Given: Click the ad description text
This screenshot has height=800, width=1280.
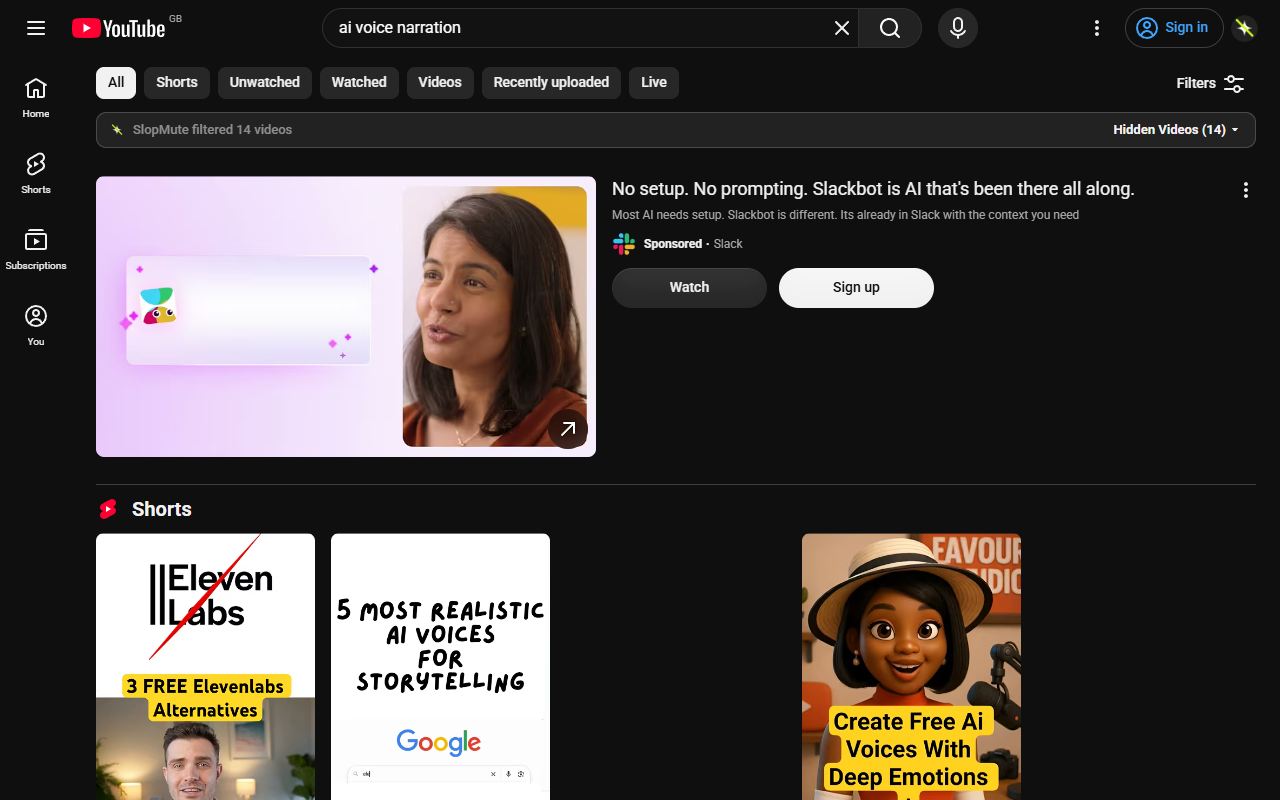Looking at the screenshot, I should [845, 215].
